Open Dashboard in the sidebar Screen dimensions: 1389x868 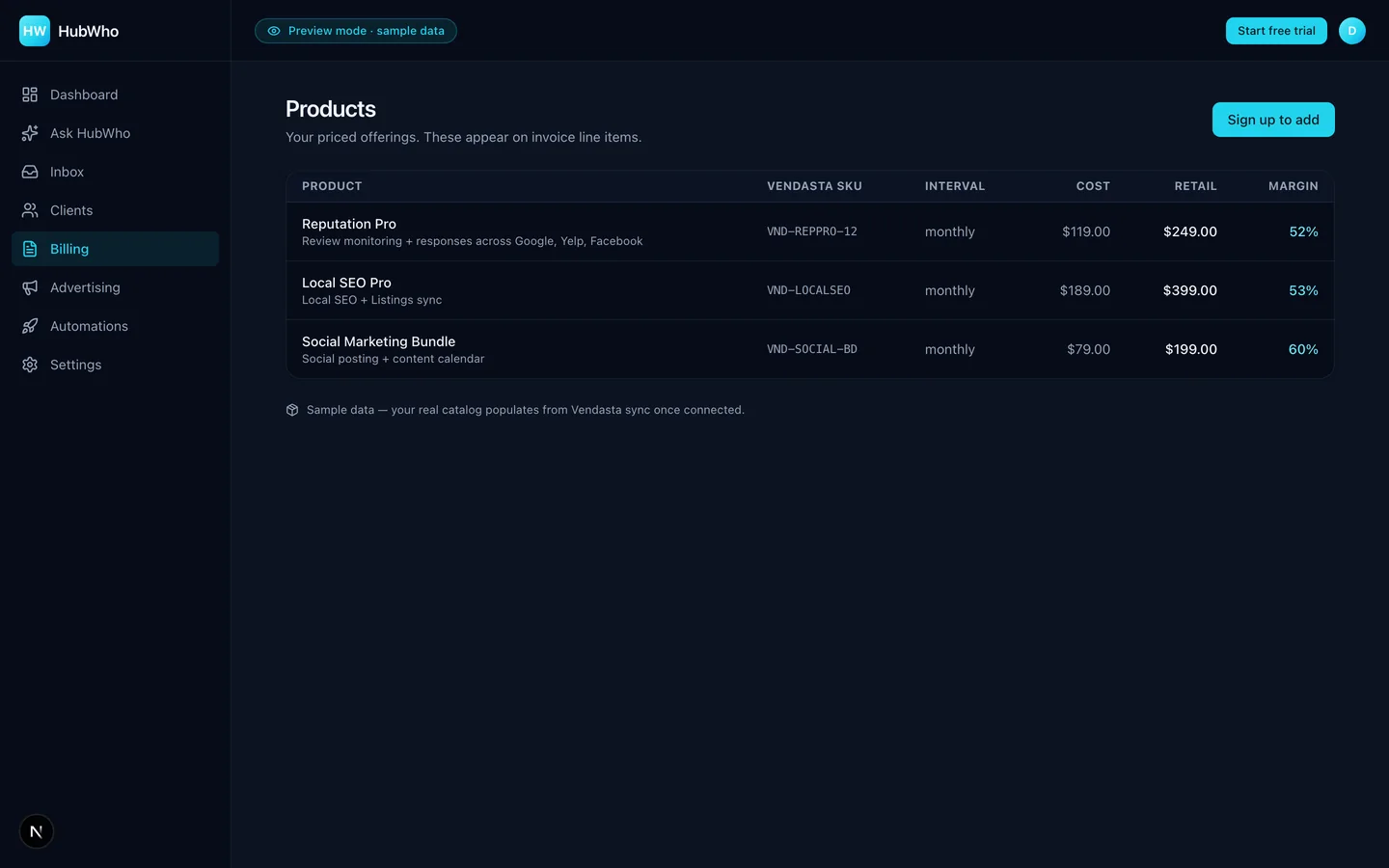116,95
